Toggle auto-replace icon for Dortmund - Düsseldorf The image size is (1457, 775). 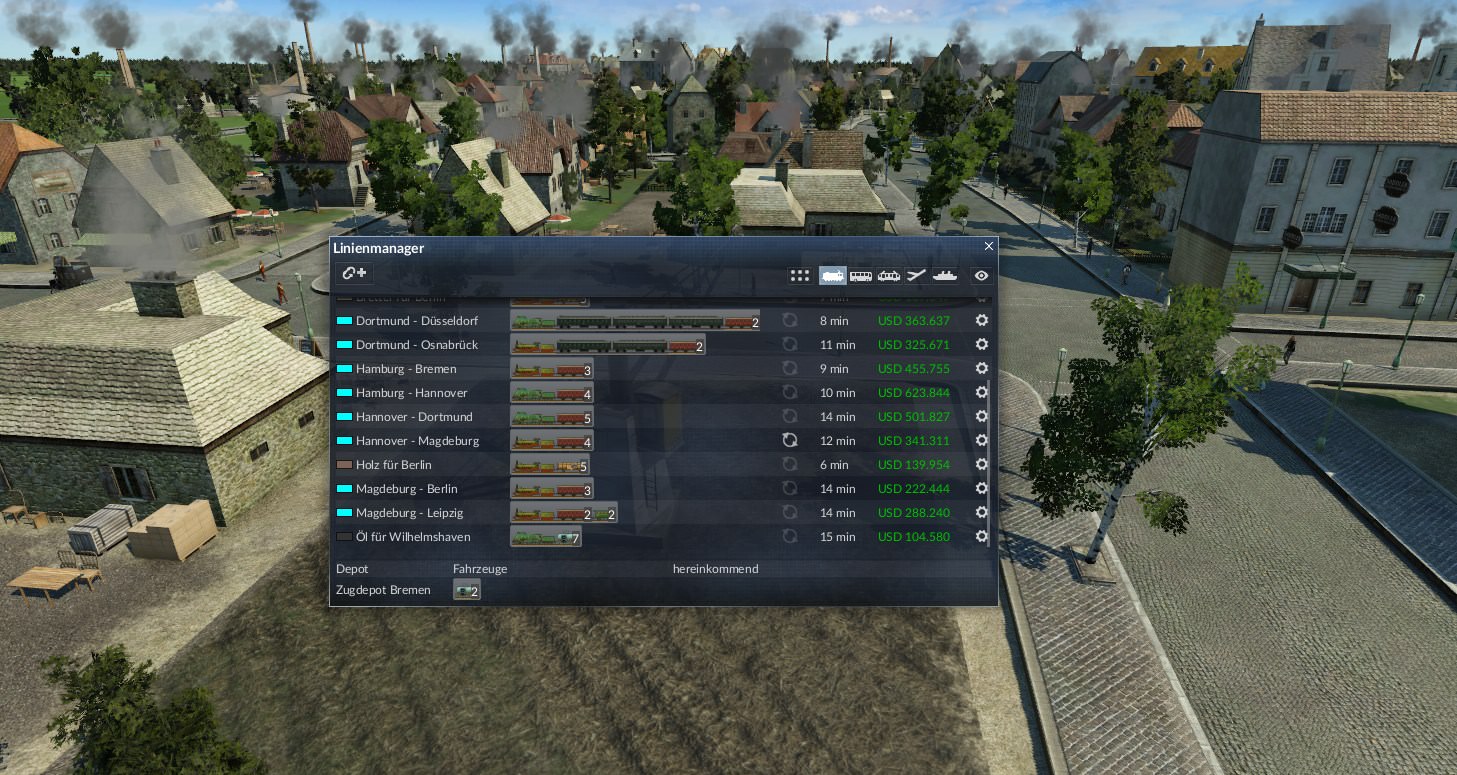click(790, 321)
